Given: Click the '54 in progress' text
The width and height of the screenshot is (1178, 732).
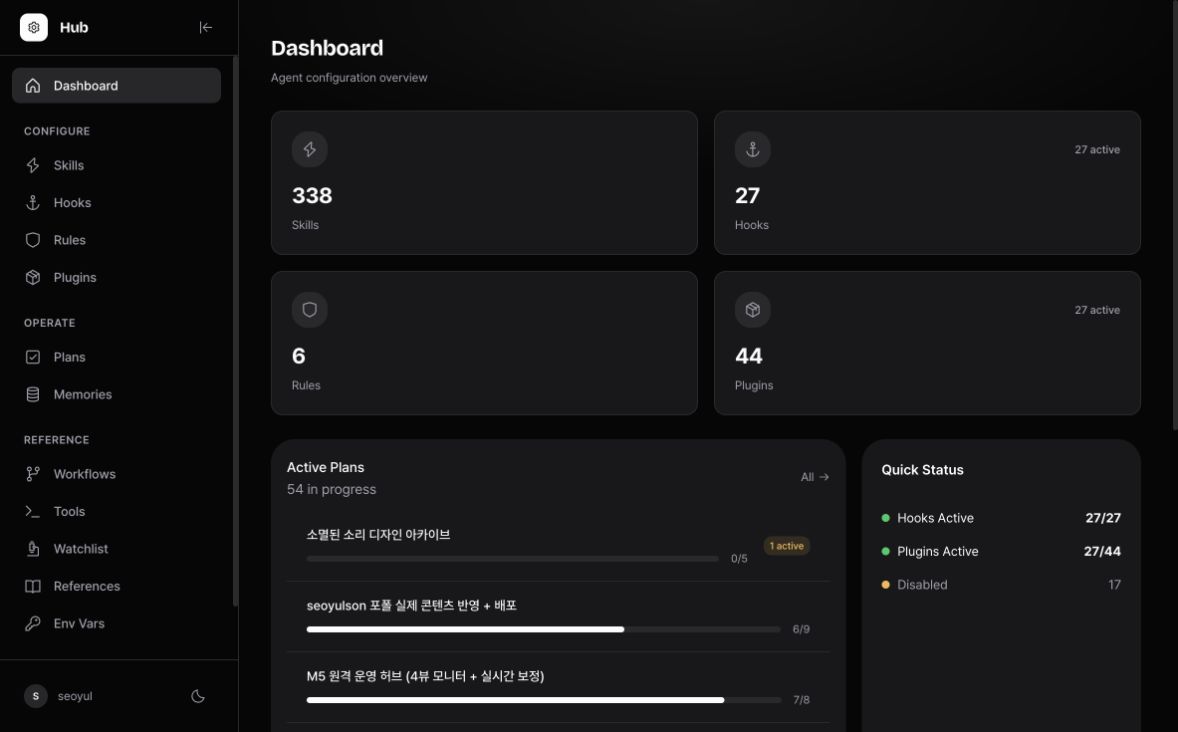Looking at the screenshot, I should pos(331,489).
